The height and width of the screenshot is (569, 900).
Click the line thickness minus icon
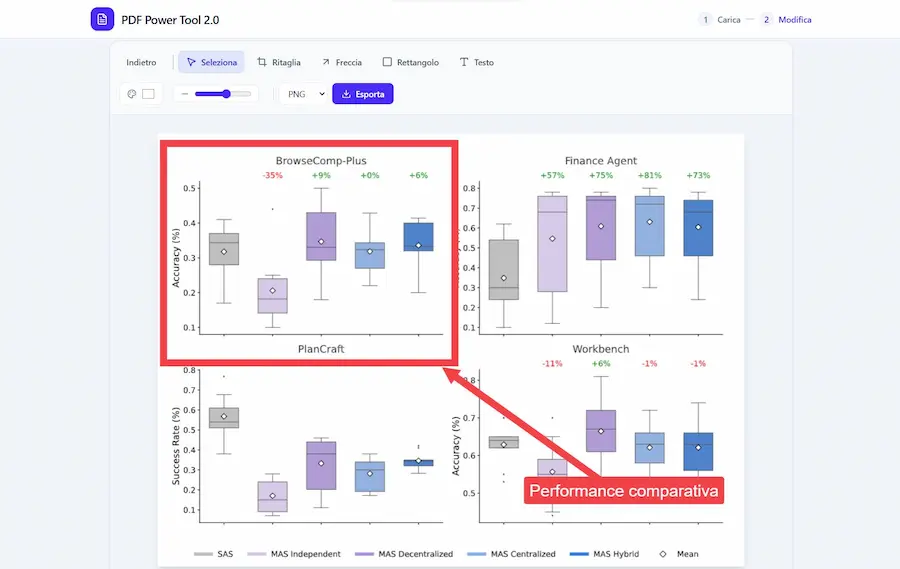coord(185,94)
